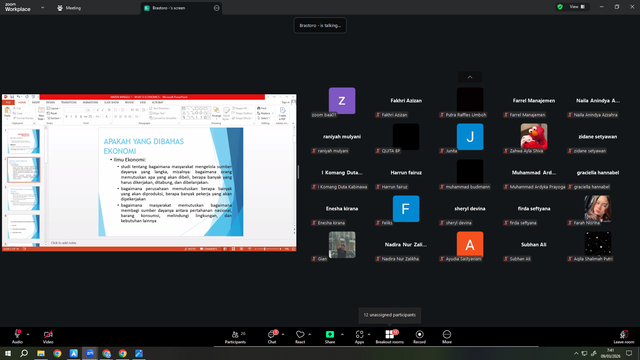This screenshot has width=640, height=360.
Task: Open the Zoom Workplace dropdown arrow
Action: pos(42,7)
